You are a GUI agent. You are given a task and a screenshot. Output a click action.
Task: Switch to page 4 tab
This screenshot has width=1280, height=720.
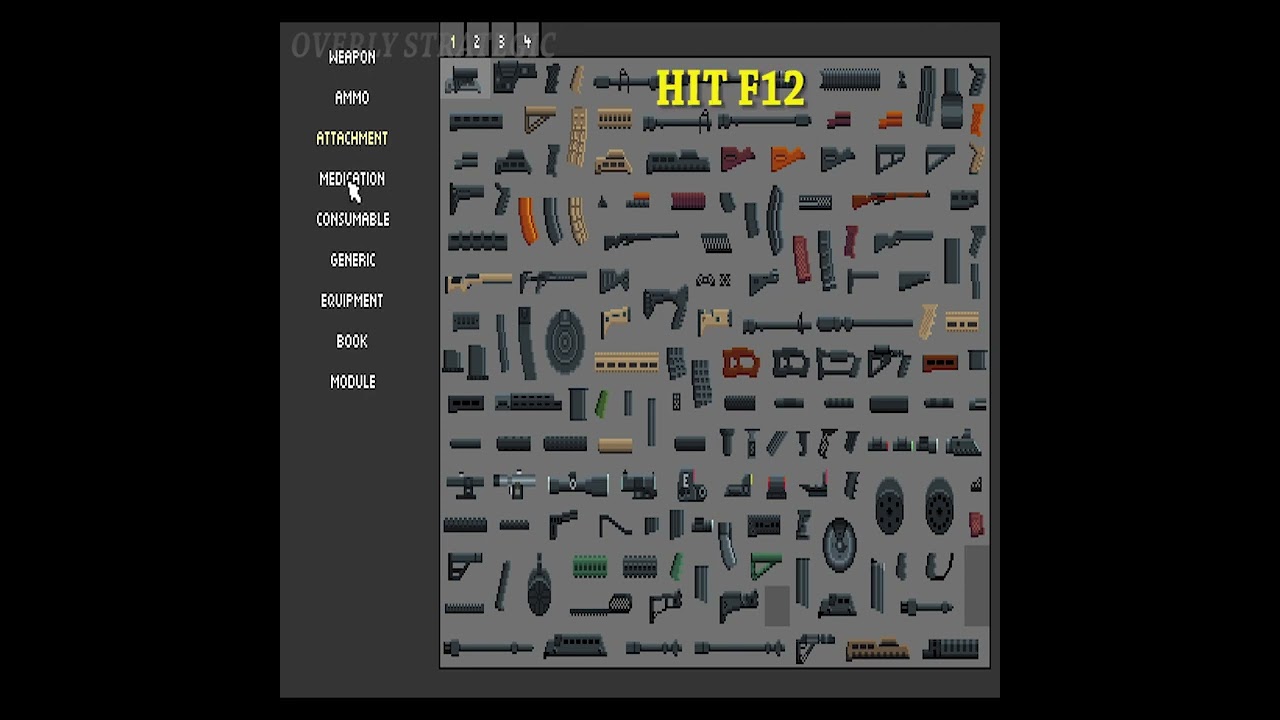coord(527,42)
